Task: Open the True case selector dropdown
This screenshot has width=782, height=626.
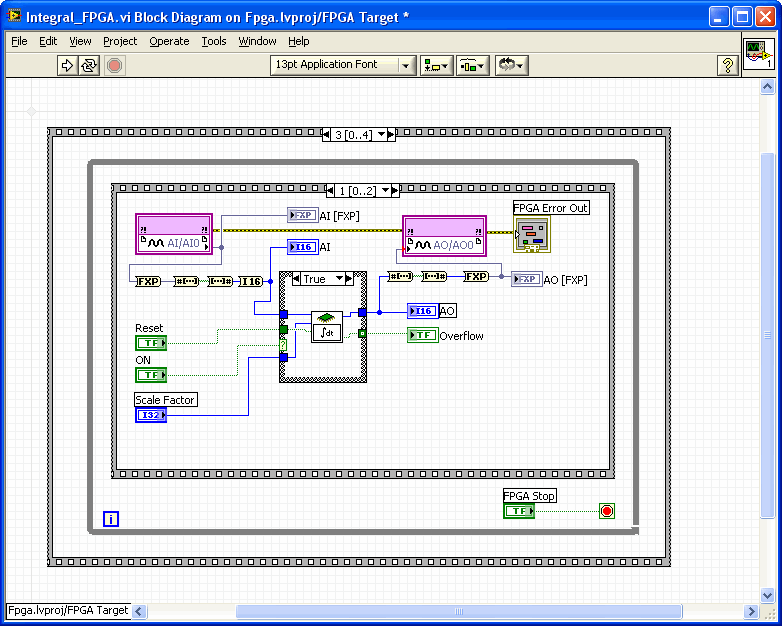Action: point(340,279)
